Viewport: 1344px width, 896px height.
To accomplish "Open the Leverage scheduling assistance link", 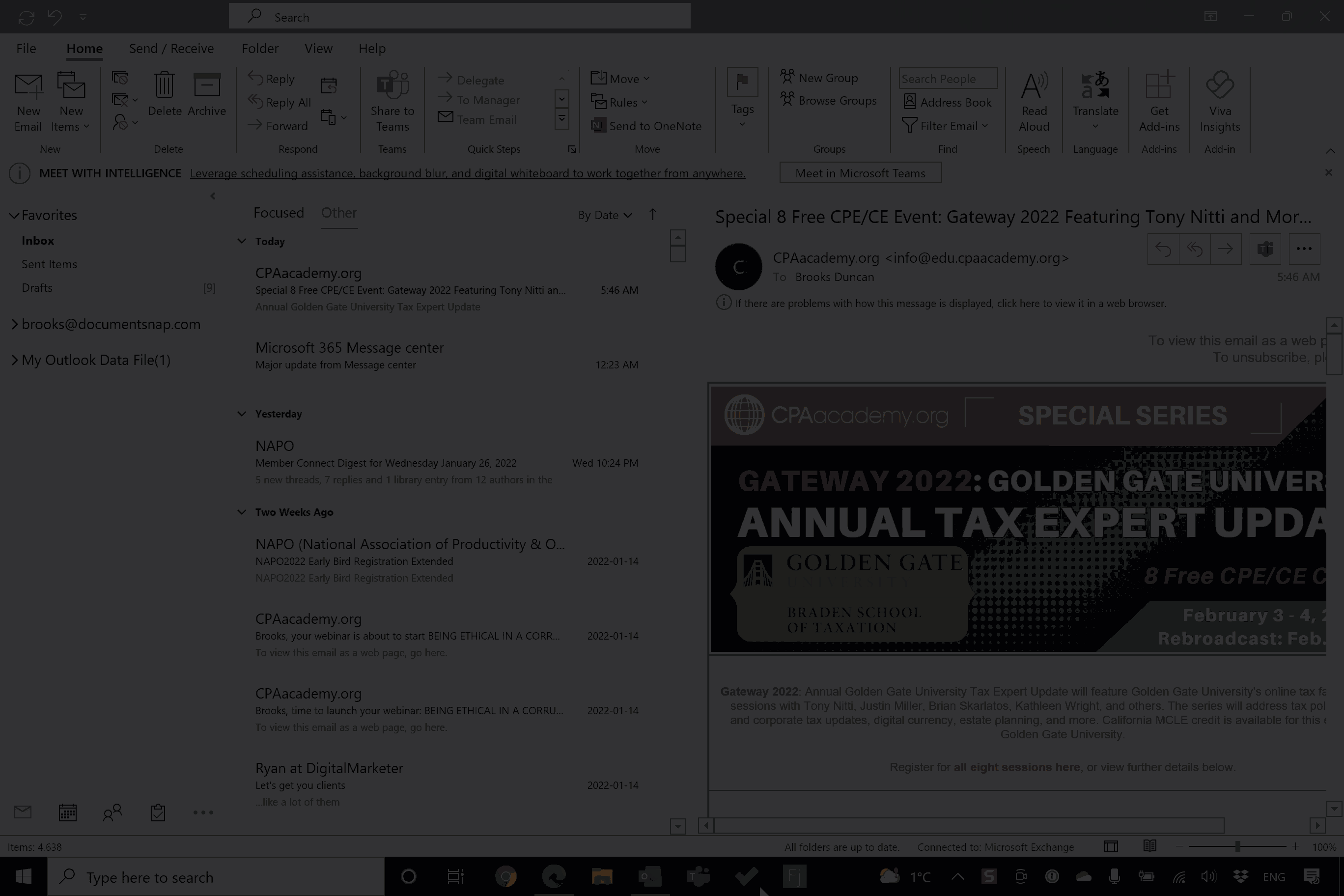I will coord(468,173).
